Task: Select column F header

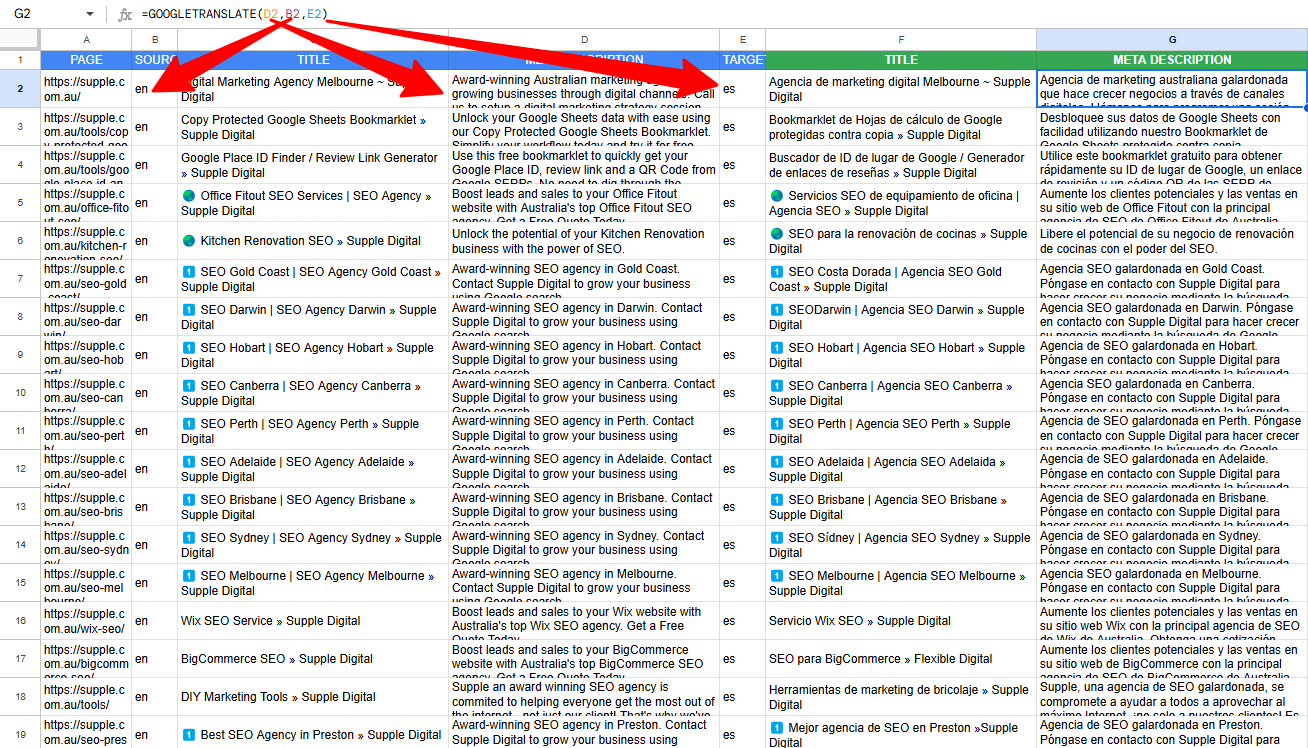Action: (x=901, y=39)
